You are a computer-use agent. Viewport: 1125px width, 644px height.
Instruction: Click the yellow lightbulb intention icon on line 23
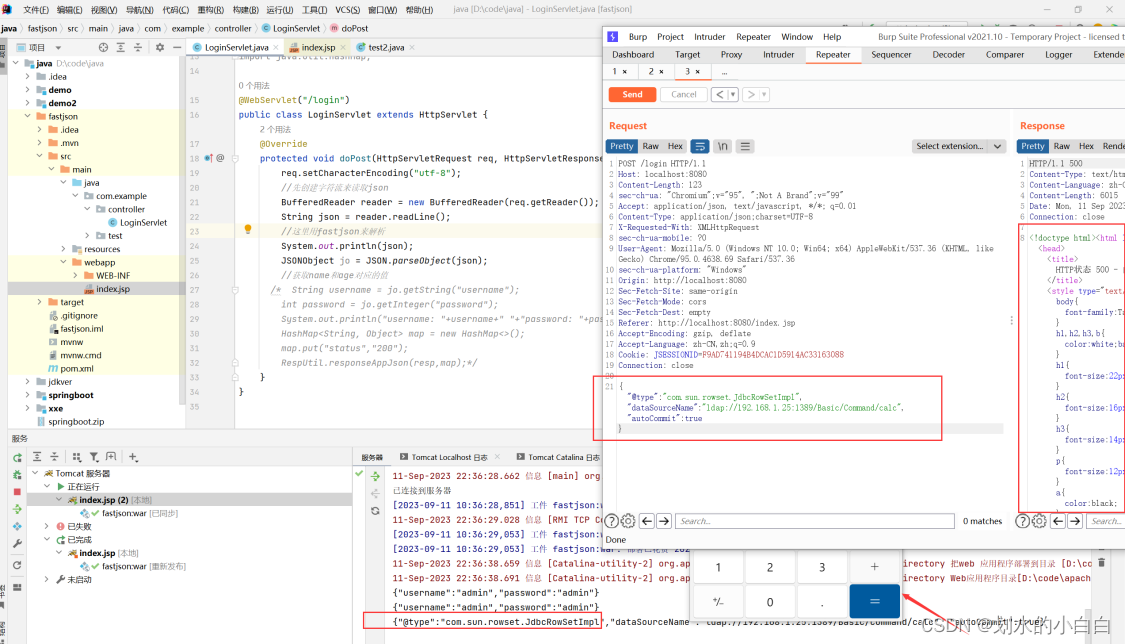point(248,229)
